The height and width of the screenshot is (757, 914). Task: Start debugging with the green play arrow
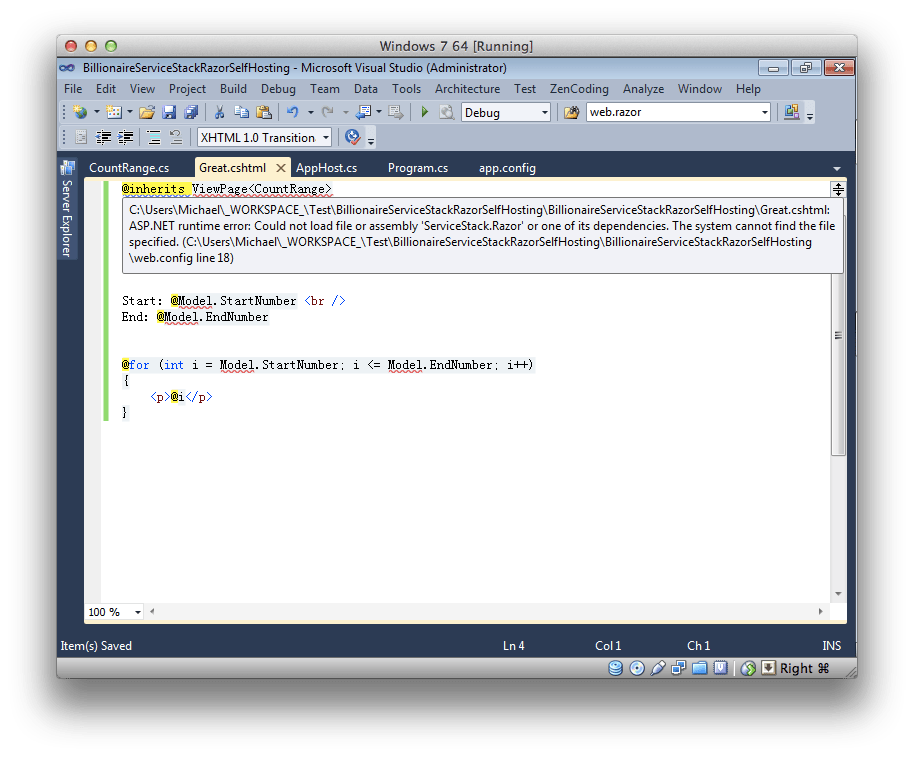pos(425,112)
